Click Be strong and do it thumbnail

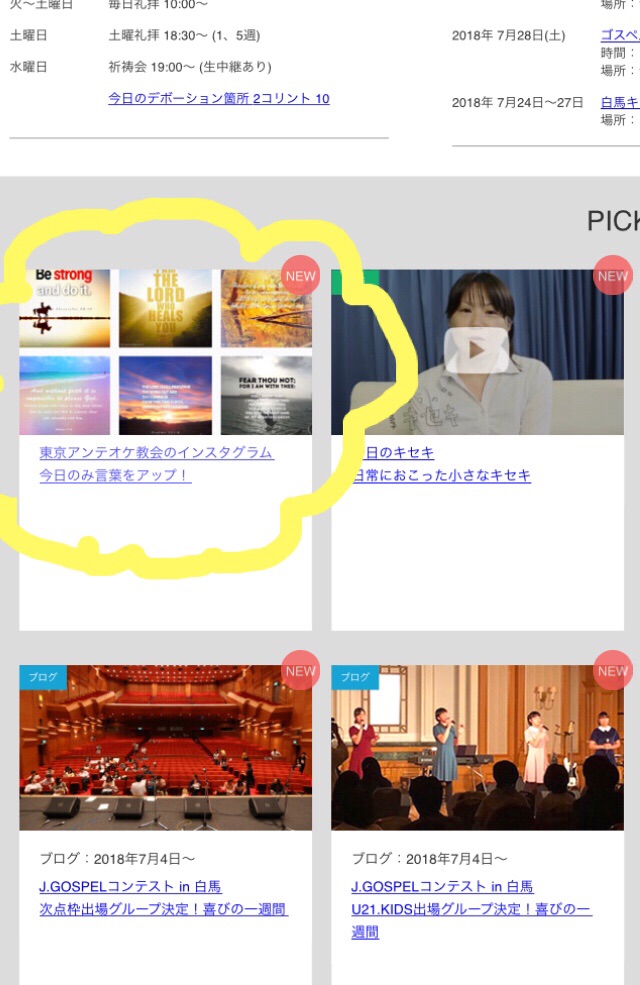coord(65,308)
